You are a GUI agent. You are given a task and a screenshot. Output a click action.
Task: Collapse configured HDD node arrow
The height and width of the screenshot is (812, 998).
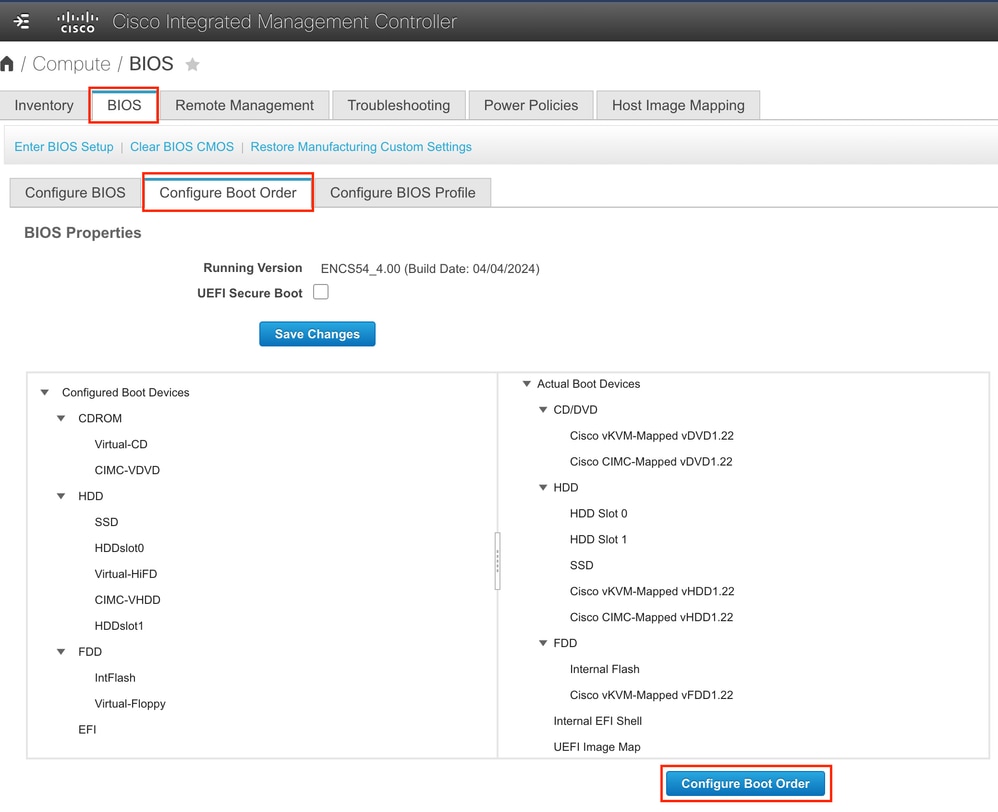click(x=61, y=496)
